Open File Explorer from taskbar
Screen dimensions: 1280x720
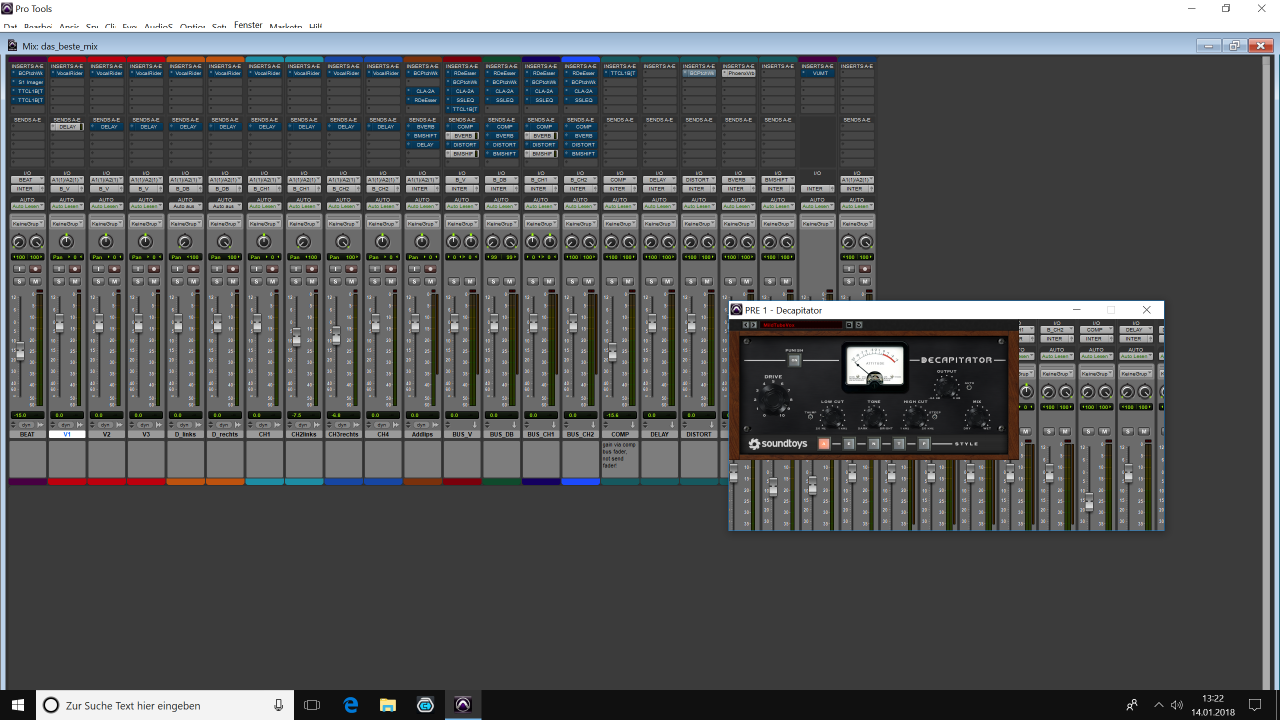tap(388, 705)
